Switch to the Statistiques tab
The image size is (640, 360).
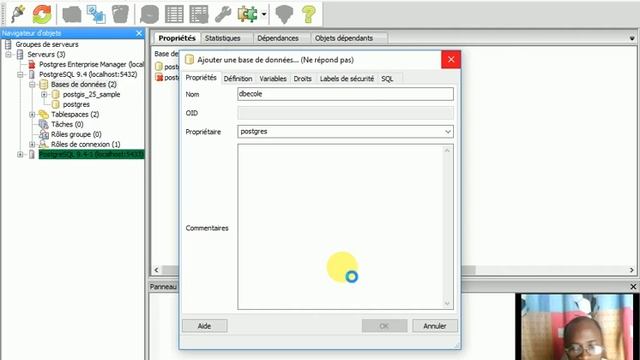tap(222, 38)
